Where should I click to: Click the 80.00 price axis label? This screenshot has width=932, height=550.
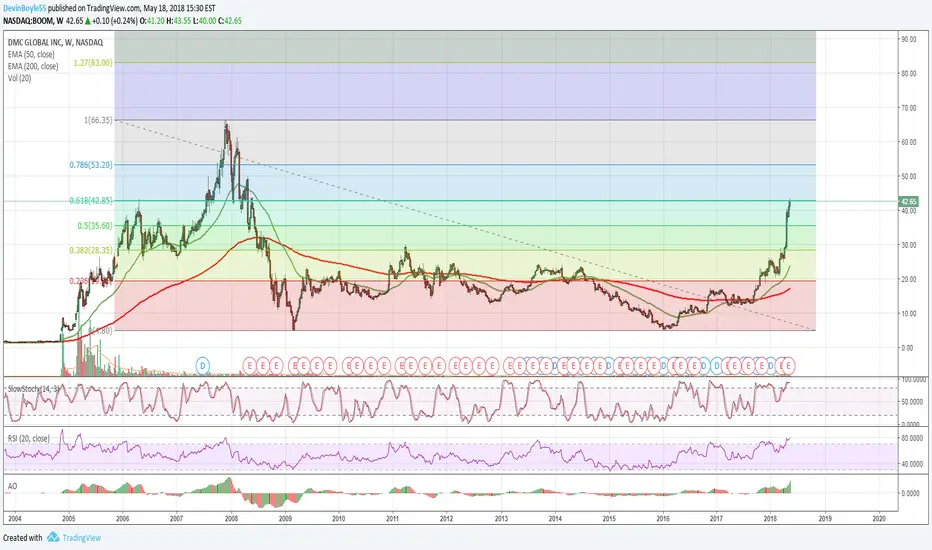point(909,74)
